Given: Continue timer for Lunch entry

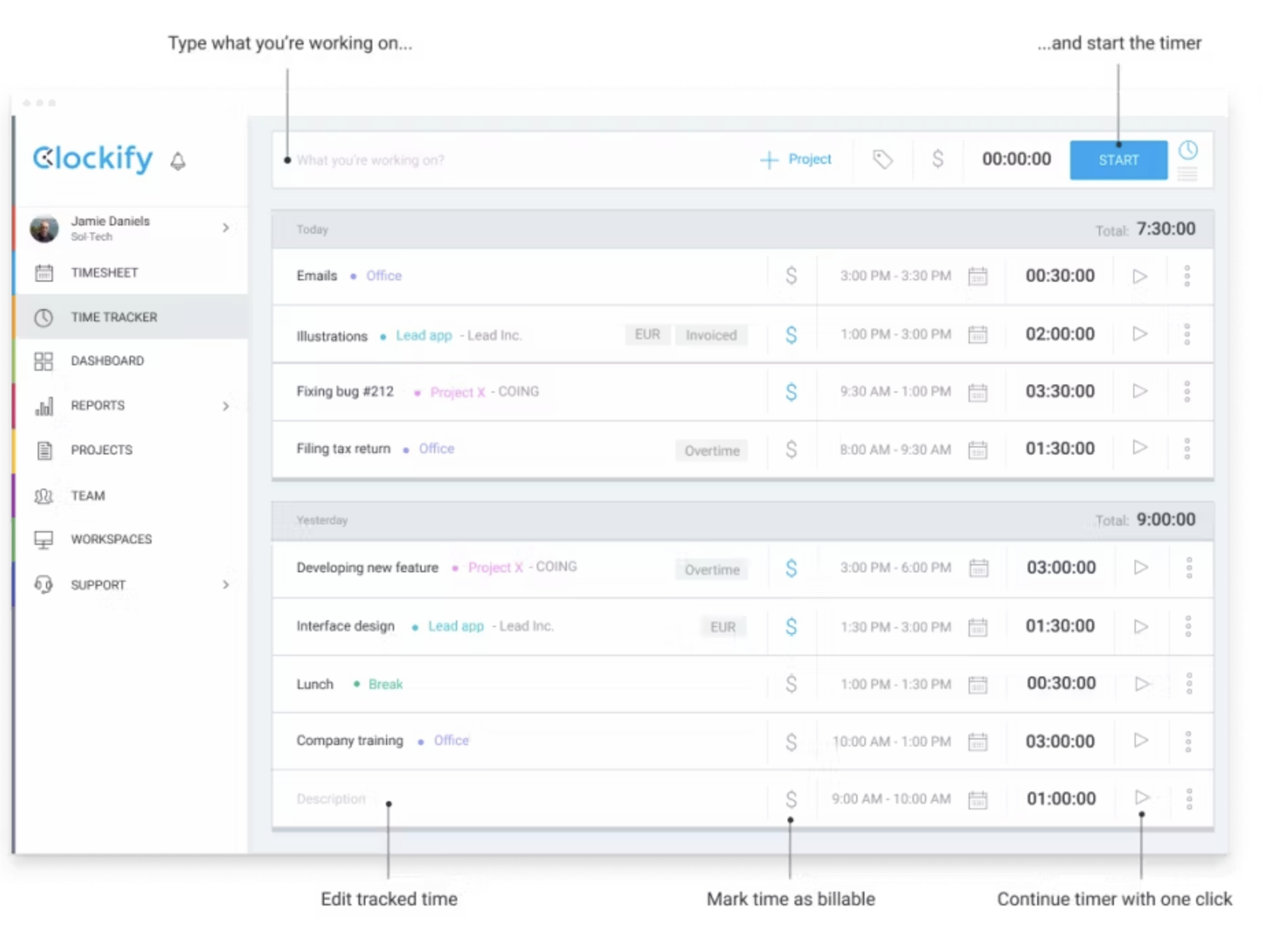Looking at the screenshot, I should [x=1141, y=683].
